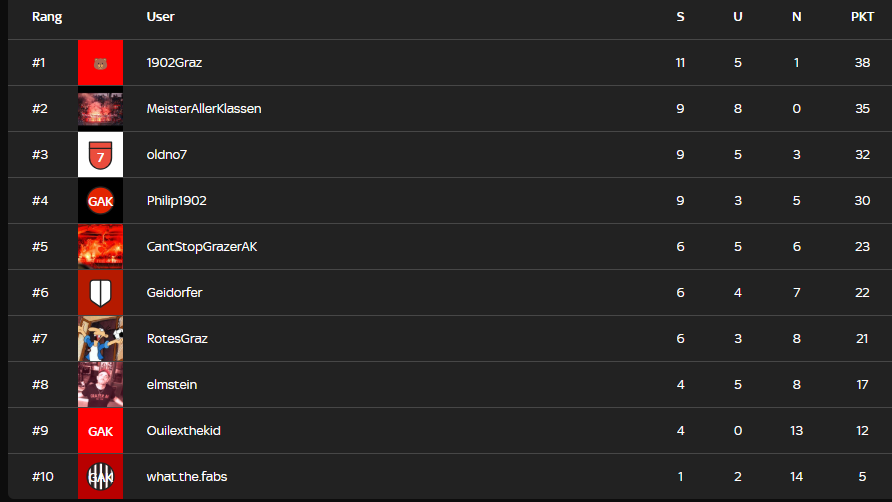Image resolution: width=892 pixels, height=502 pixels.
Task: Click the bear avatar of 1902Graz
Action: click(x=100, y=63)
